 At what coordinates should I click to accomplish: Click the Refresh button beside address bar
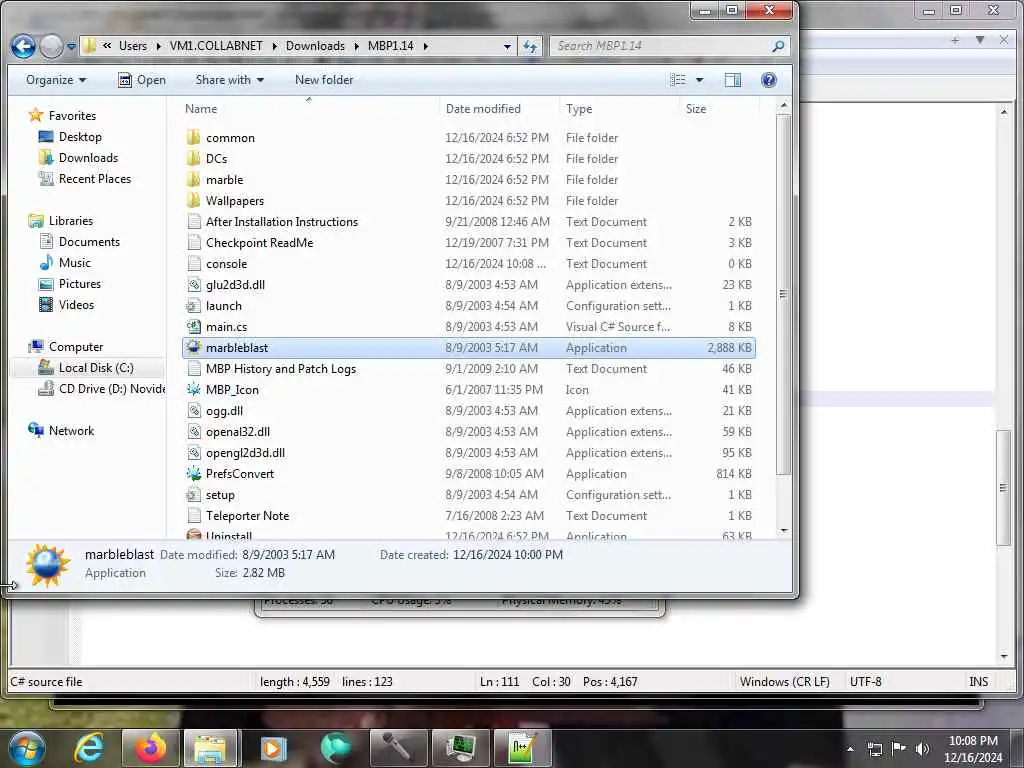(x=530, y=46)
